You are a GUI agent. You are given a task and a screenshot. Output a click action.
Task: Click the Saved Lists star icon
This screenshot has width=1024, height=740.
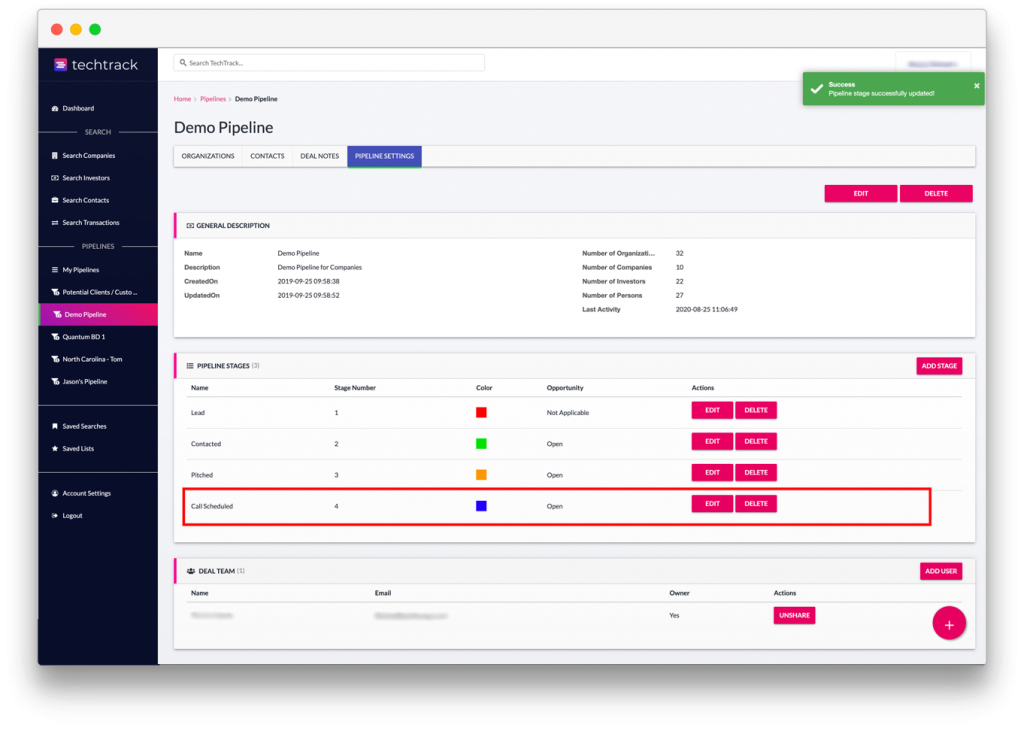click(x=54, y=449)
